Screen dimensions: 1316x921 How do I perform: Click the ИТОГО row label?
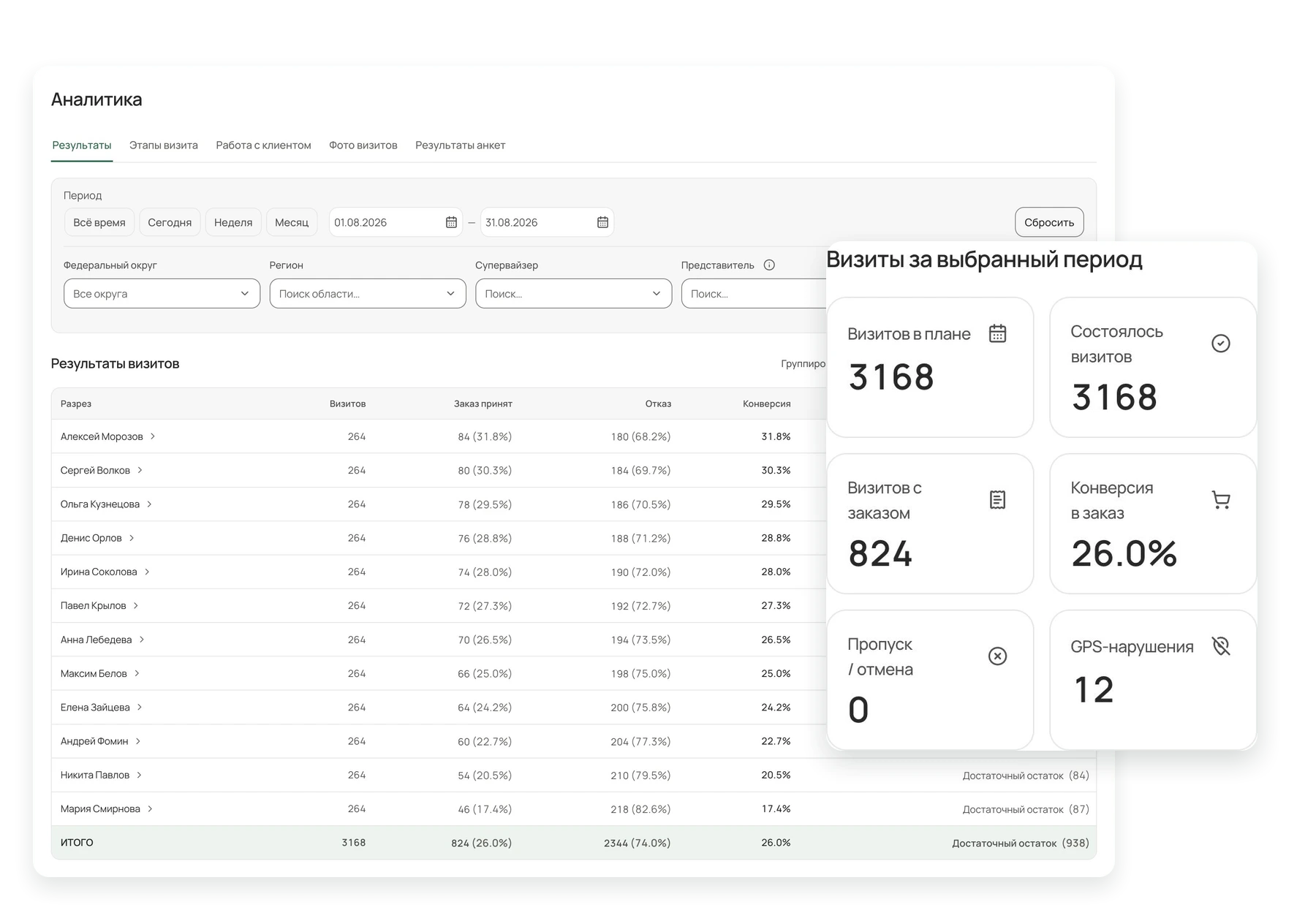click(x=77, y=843)
